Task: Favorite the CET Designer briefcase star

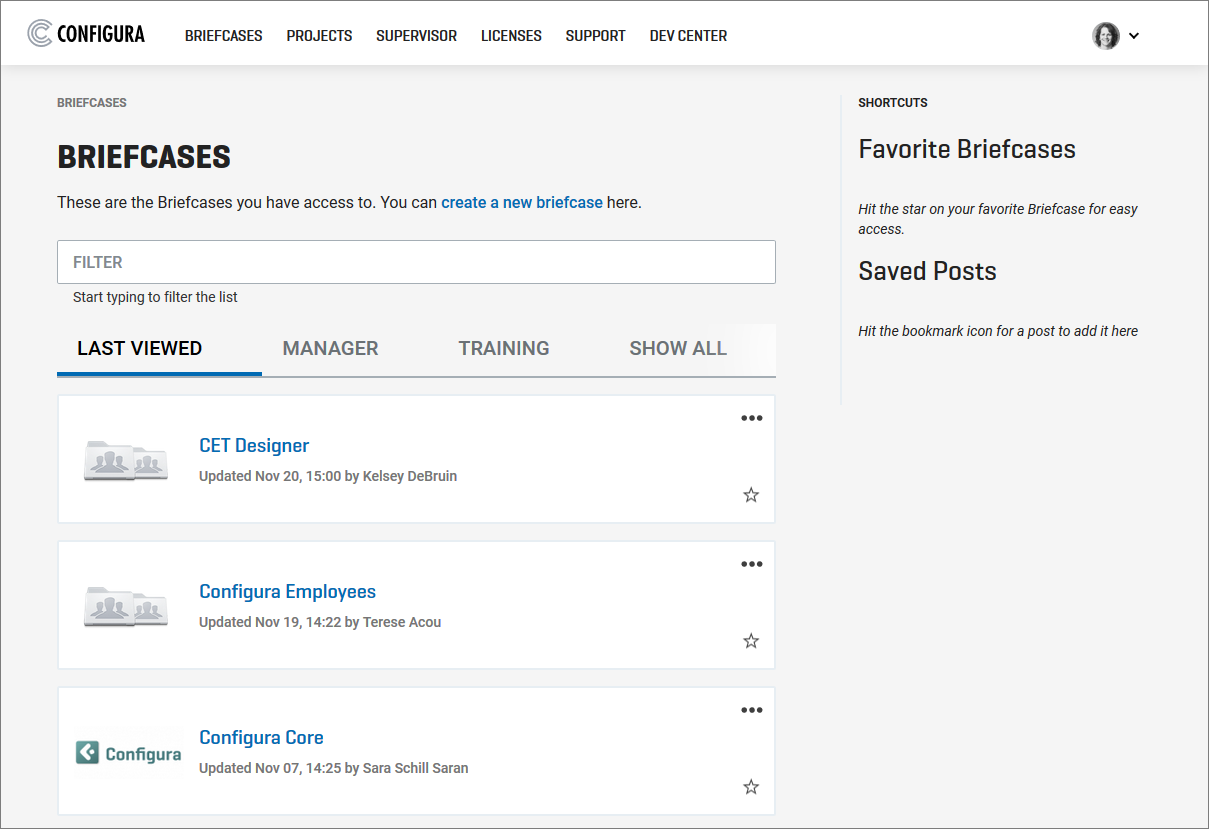Action: 751,495
